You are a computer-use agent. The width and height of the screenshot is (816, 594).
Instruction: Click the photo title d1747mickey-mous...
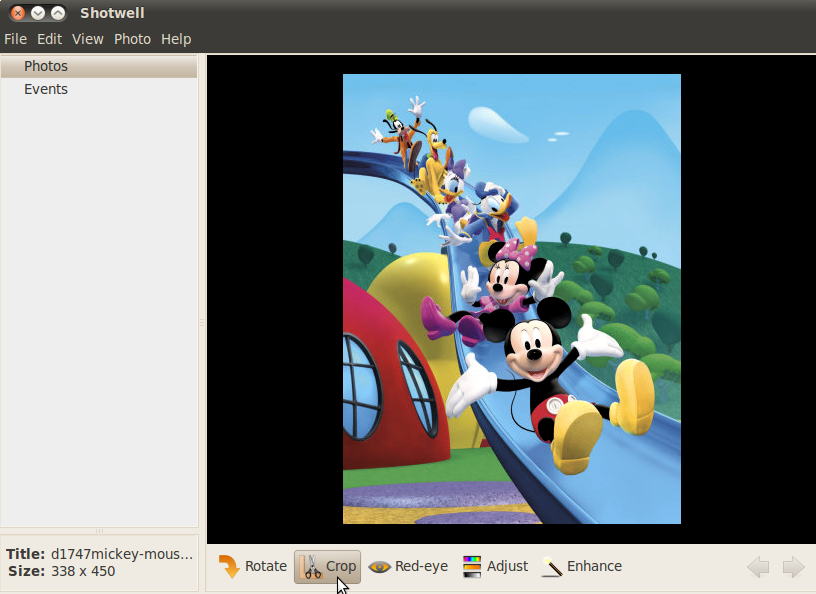tap(122, 554)
